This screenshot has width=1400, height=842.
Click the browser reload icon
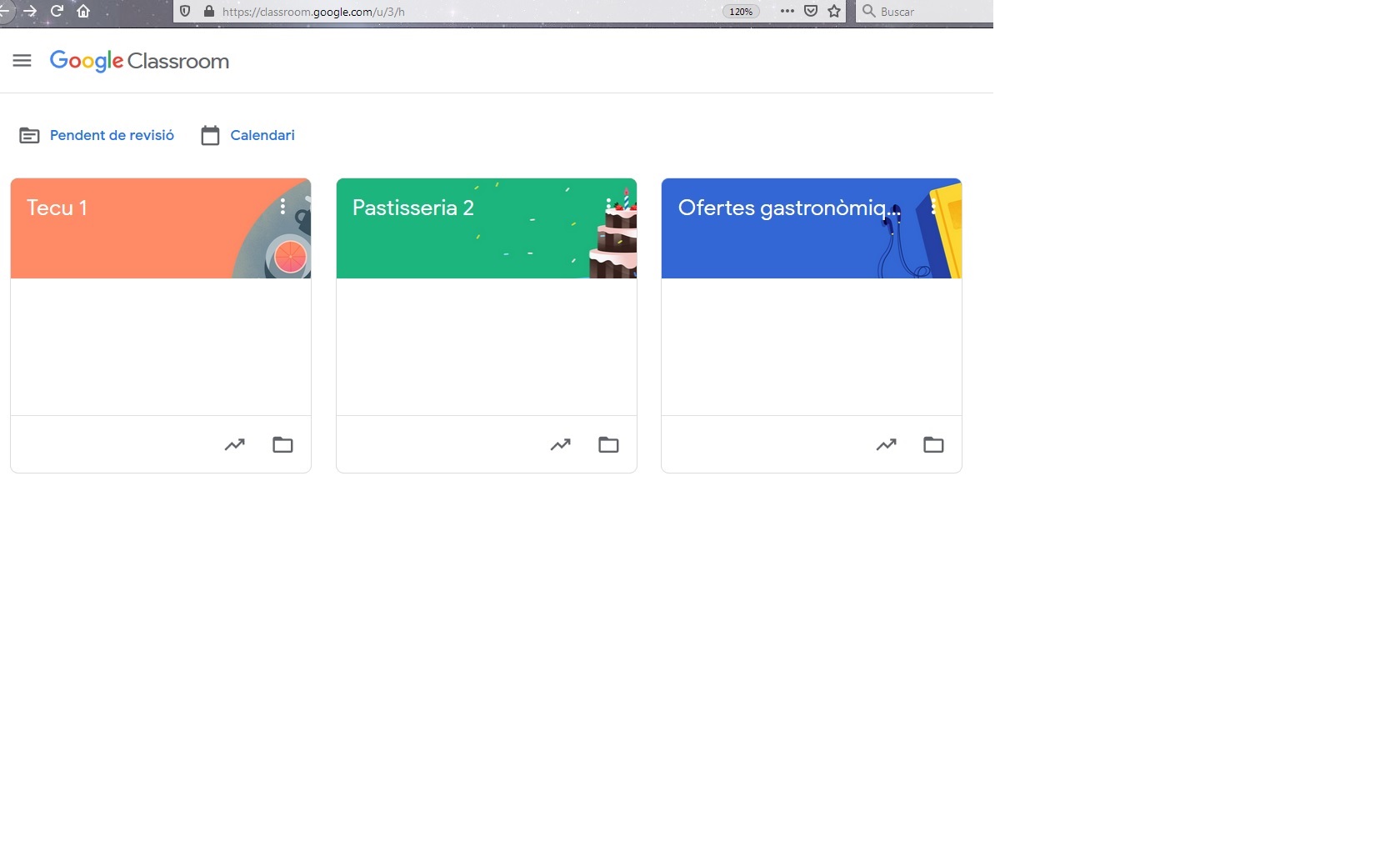57,11
